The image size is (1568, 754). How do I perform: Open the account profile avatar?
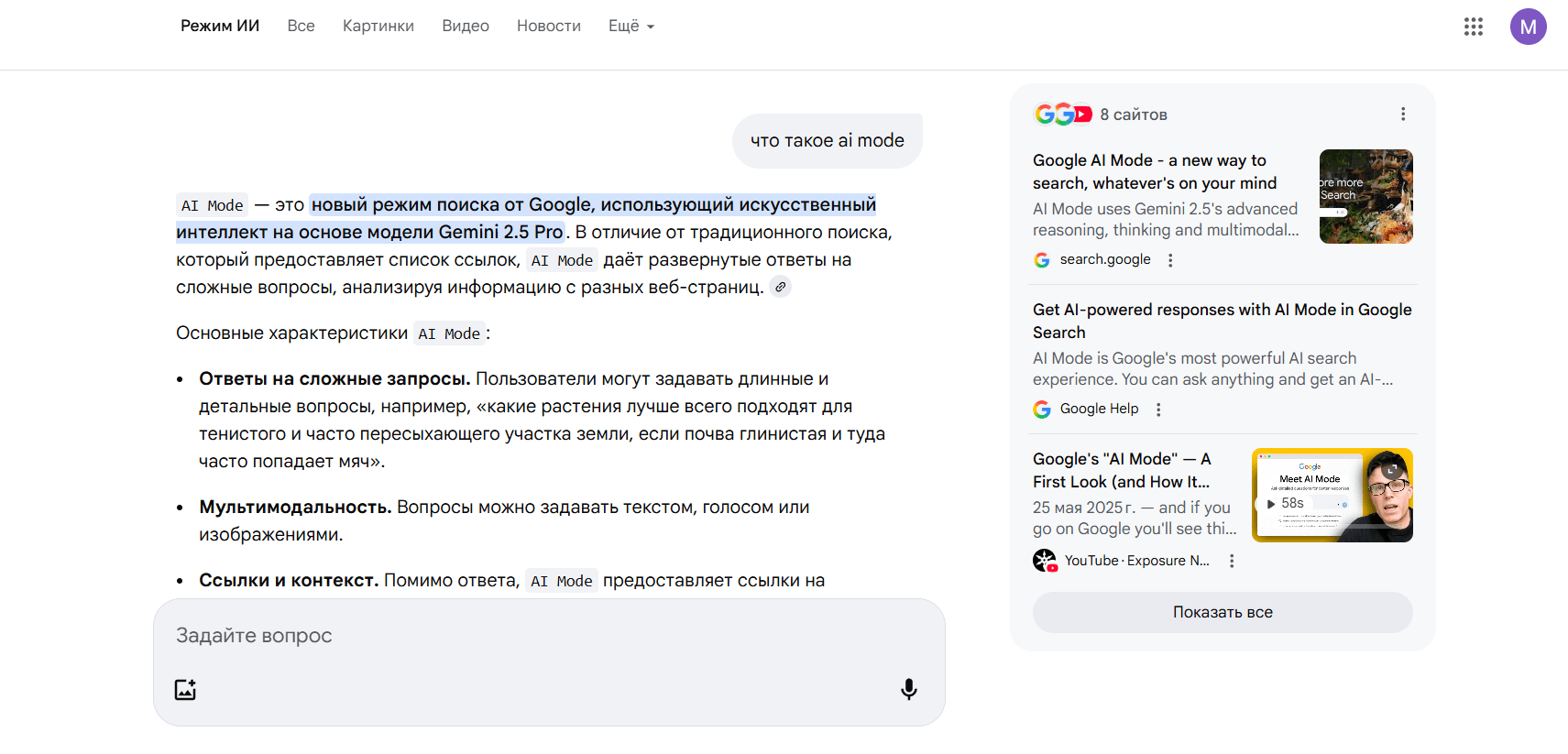(x=1528, y=27)
